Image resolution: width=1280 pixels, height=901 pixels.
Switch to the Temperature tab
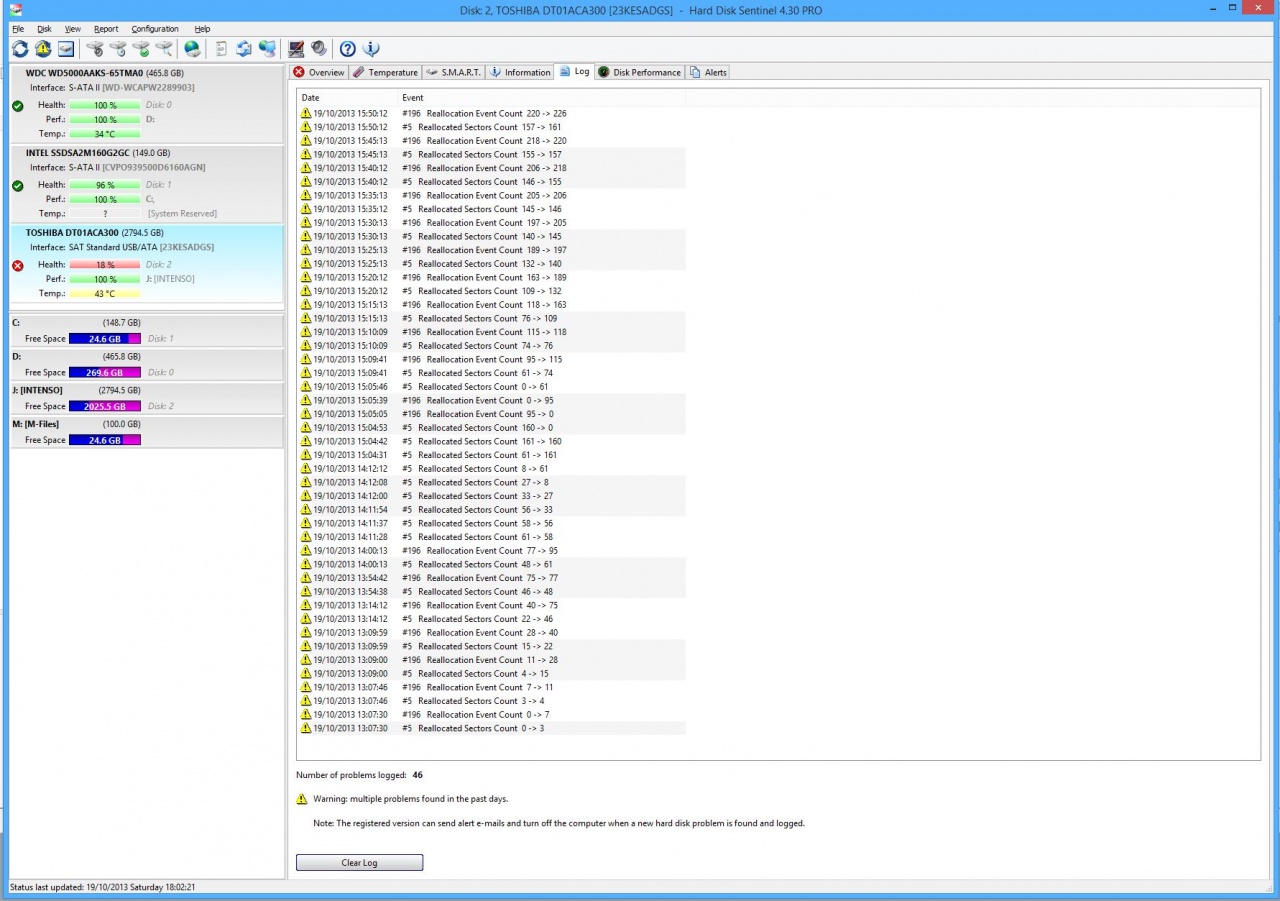pyautogui.click(x=385, y=72)
